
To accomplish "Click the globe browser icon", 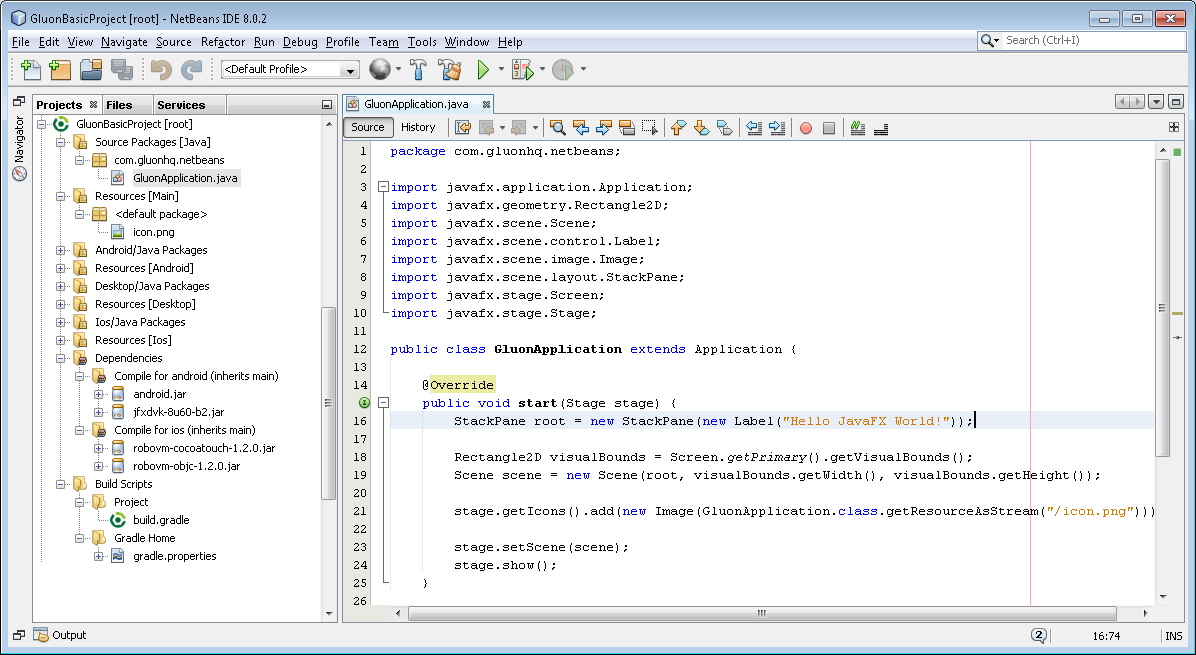I will click(x=380, y=69).
